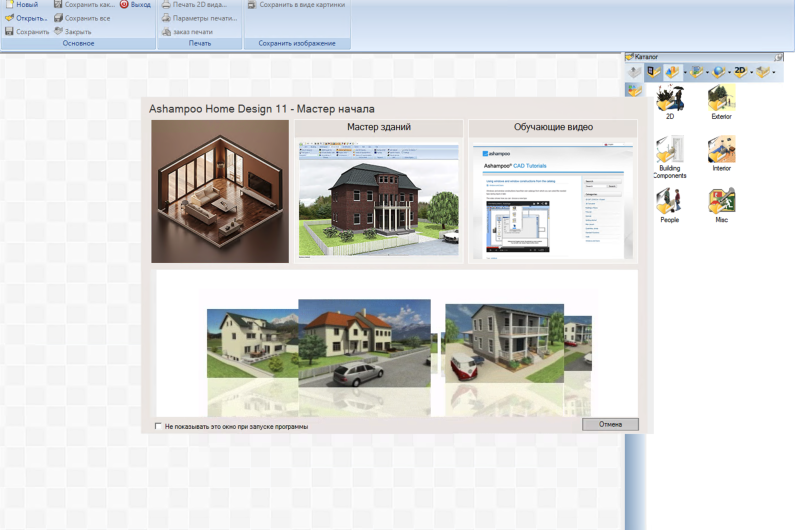795x530 pixels.
Task: Click the isometric living room image
Action: 220,191
